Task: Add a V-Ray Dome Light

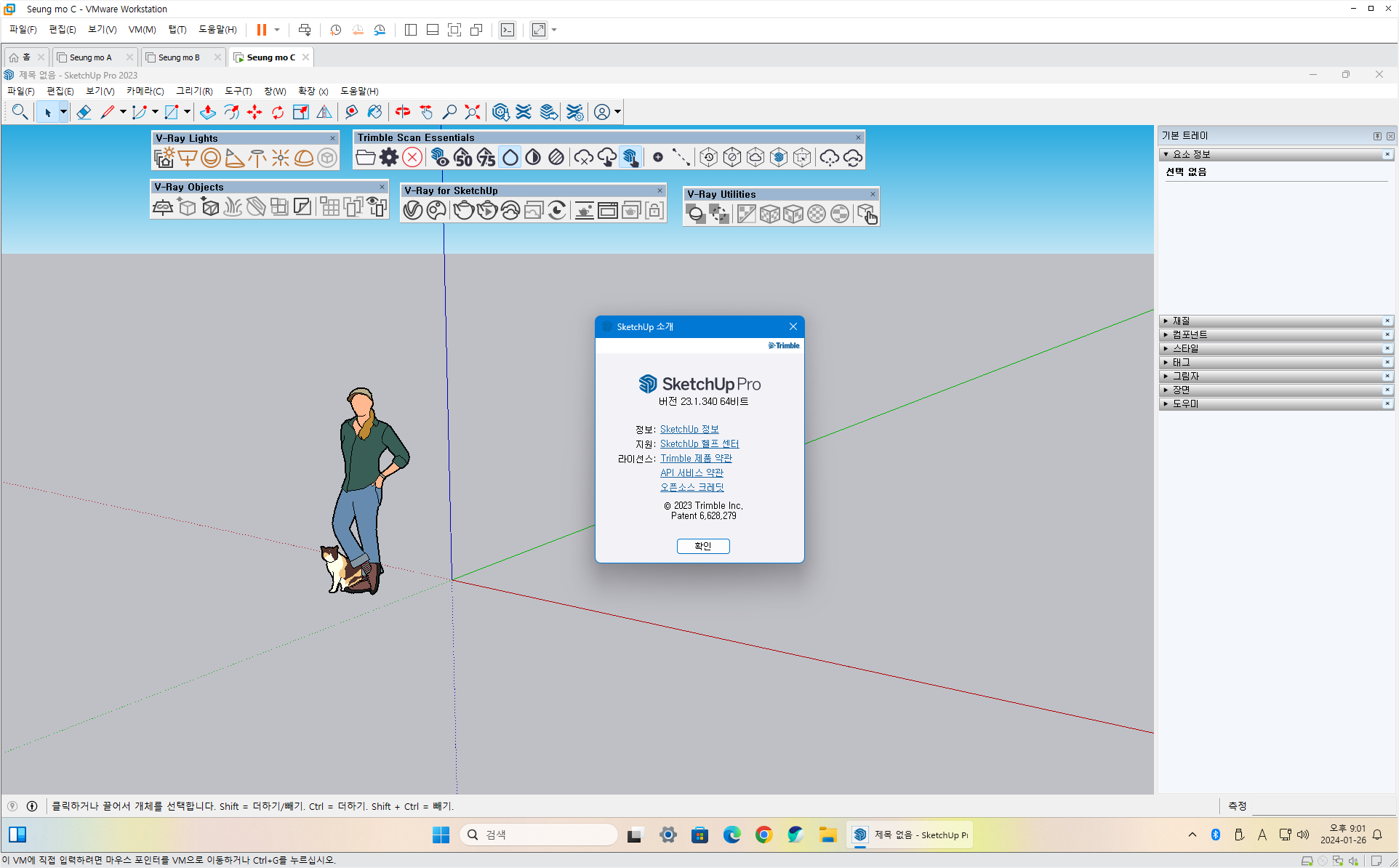Action: (x=304, y=158)
